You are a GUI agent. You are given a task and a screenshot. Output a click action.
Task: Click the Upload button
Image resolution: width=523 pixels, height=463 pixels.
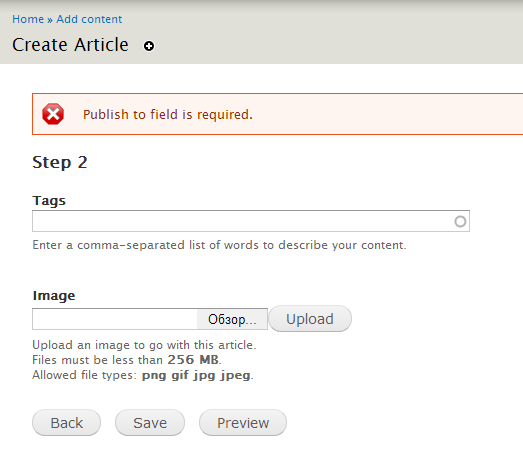pyautogui.click(x=310, y=319)
